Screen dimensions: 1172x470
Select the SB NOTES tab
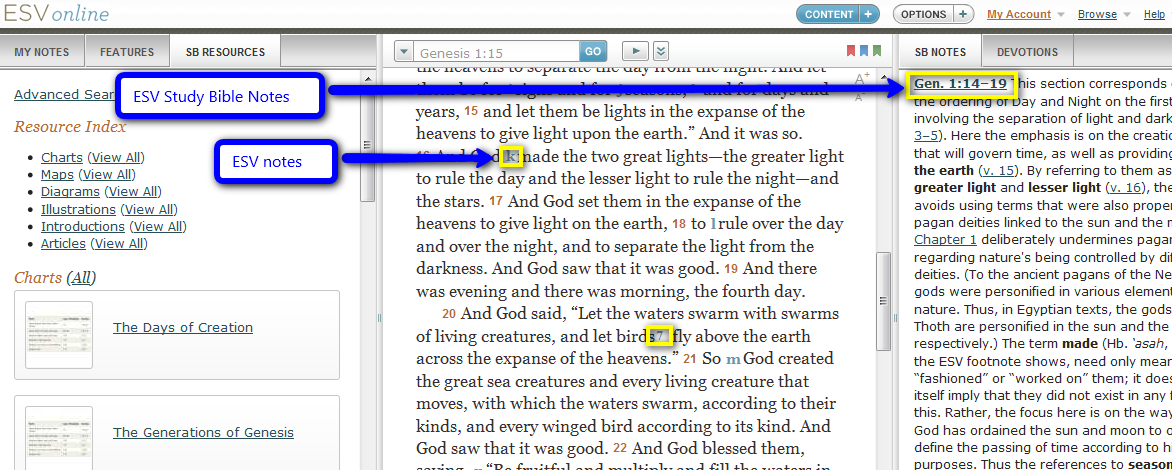click(940, 52)
